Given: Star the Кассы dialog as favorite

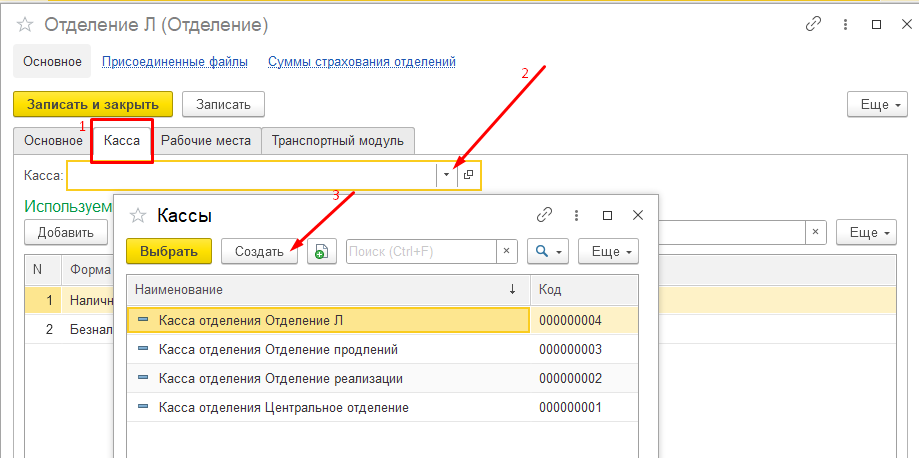Looking at the screenshot, I should [138, 215].
